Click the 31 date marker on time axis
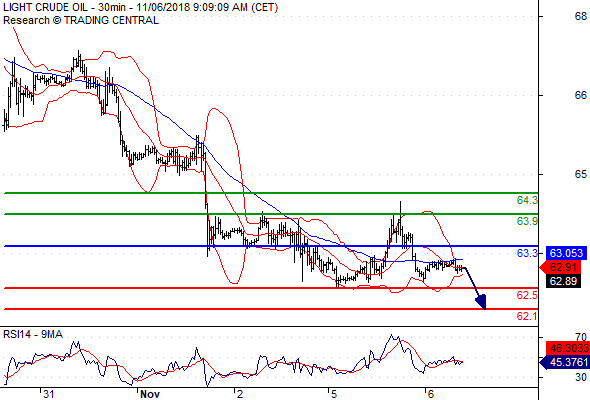This screenshot has height=400, width=590. point(48,394)
